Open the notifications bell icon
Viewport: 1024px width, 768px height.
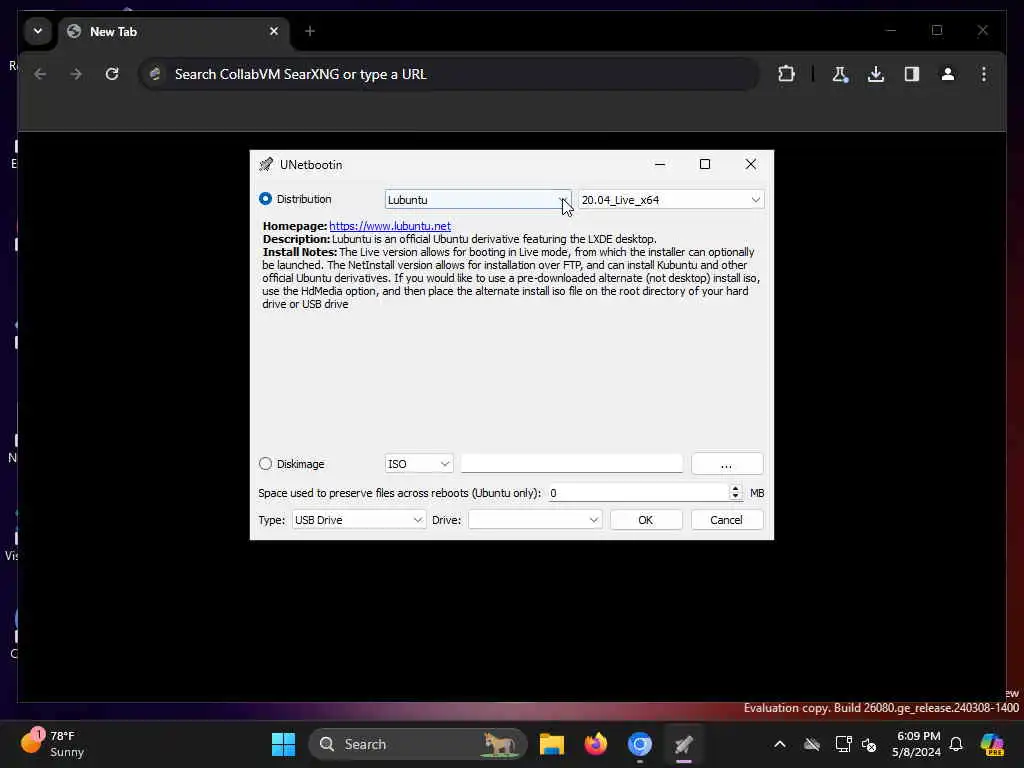click(x=956, y=744)
